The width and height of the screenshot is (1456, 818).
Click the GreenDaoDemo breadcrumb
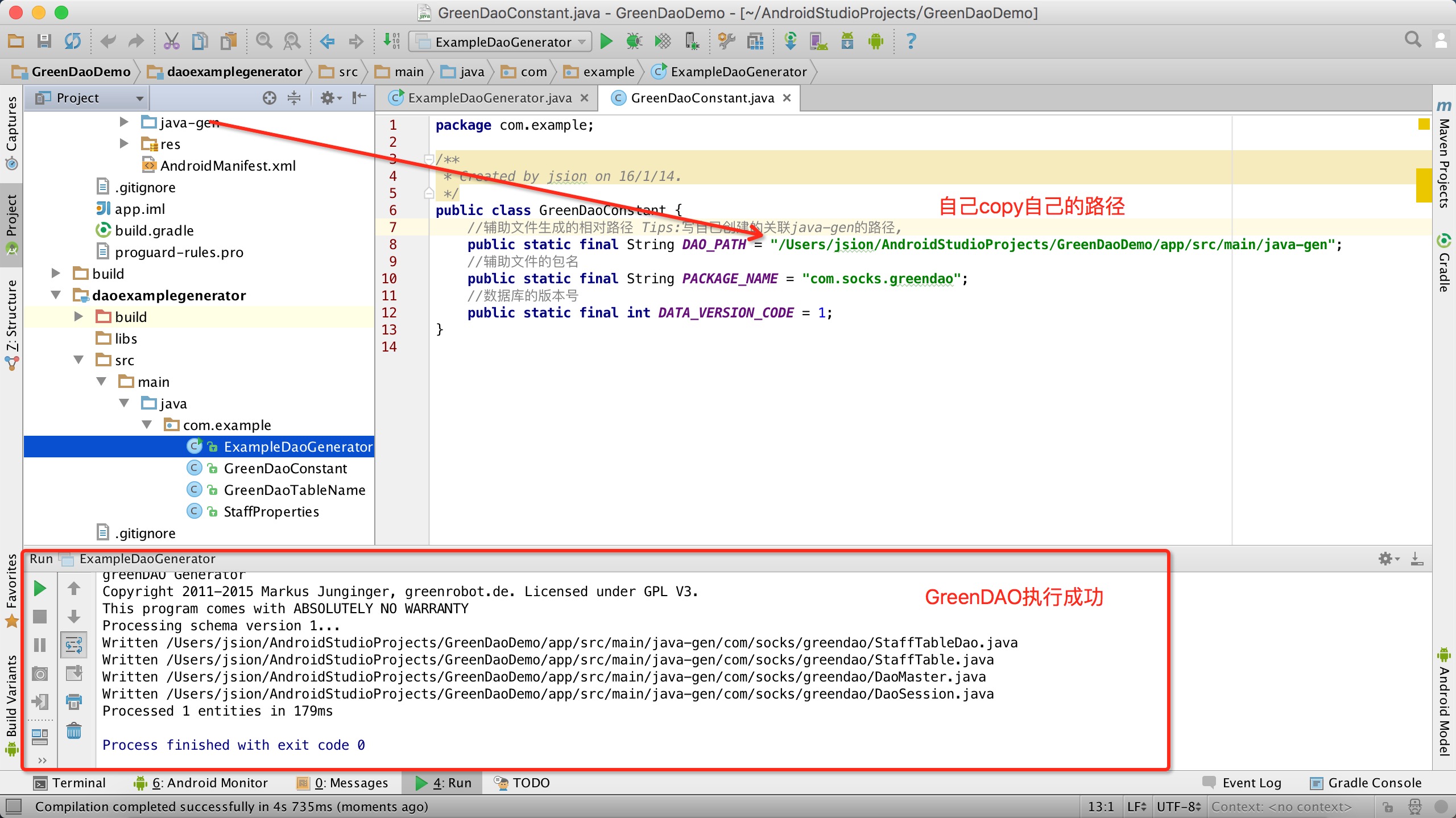pos(72,72)
